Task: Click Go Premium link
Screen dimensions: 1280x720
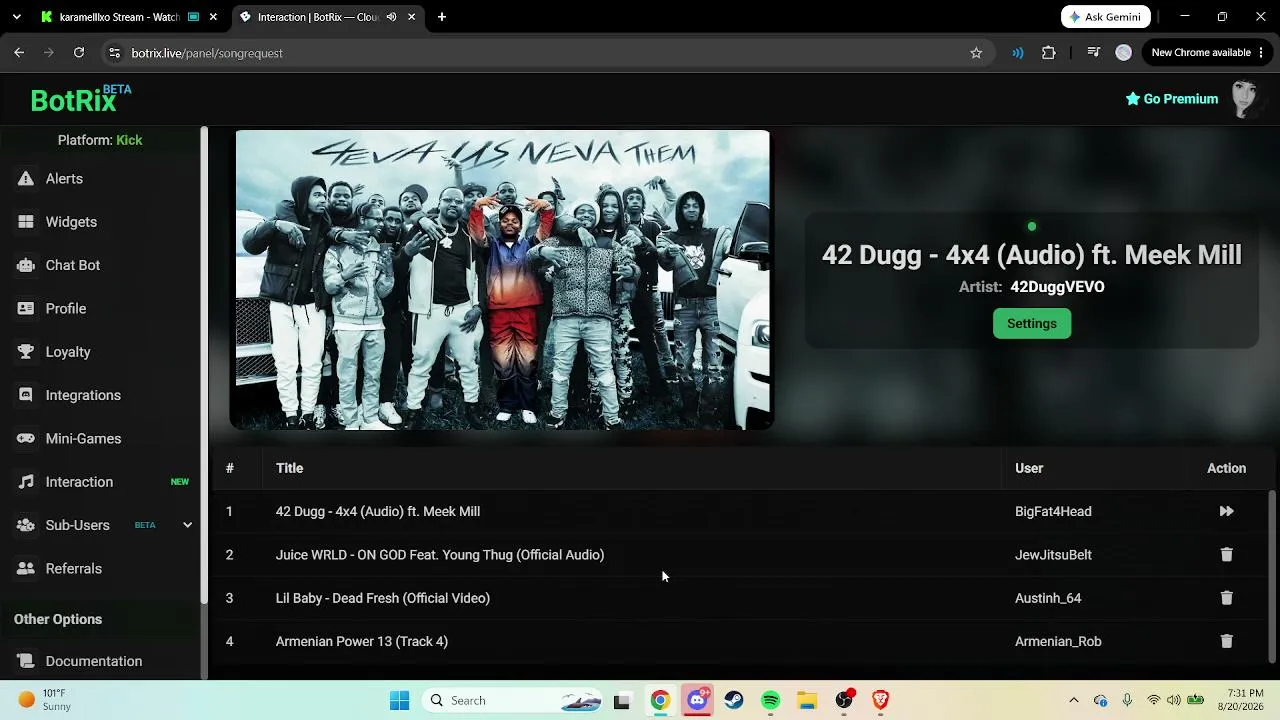Action: [1172, 99]
